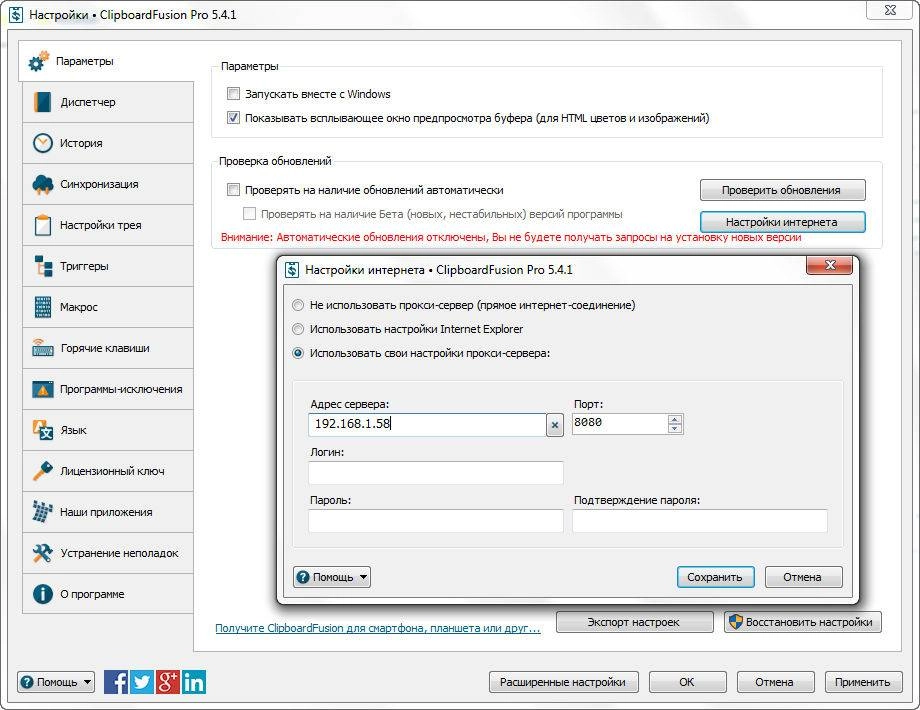
Task: Click the Экспорт настроек button
Action: [634, 622]
